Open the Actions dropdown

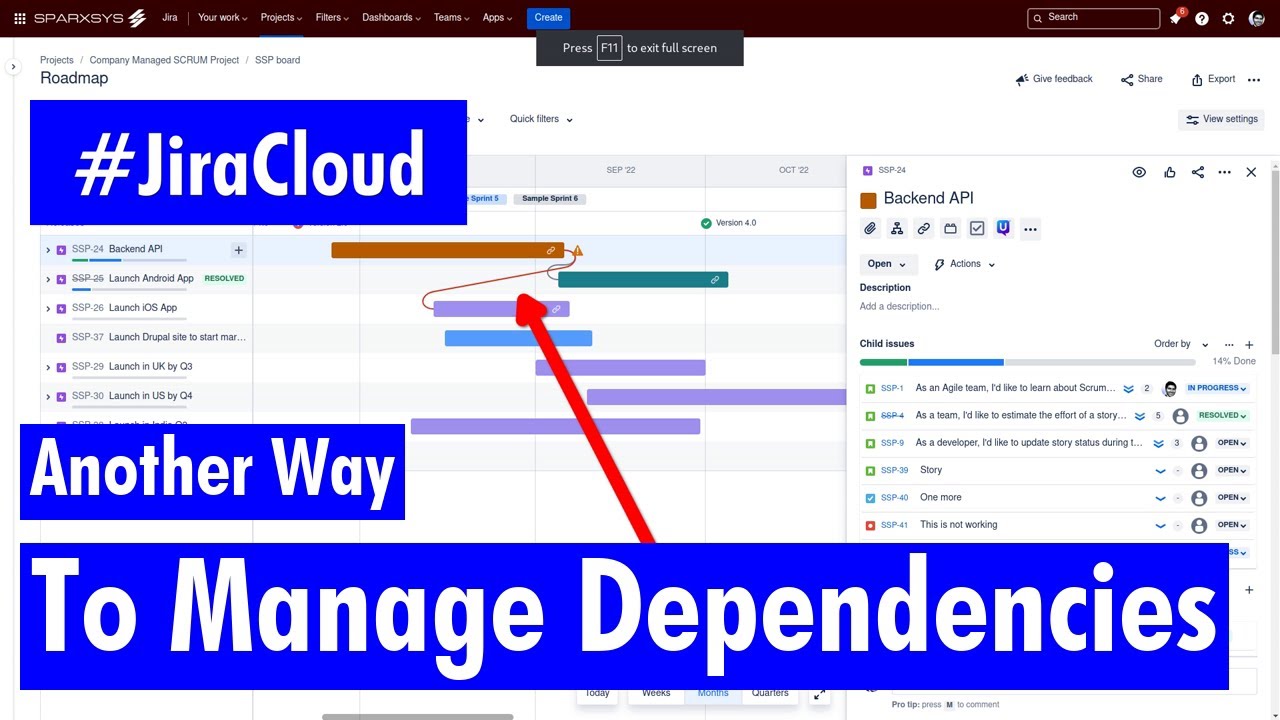(x=965, y=264)
